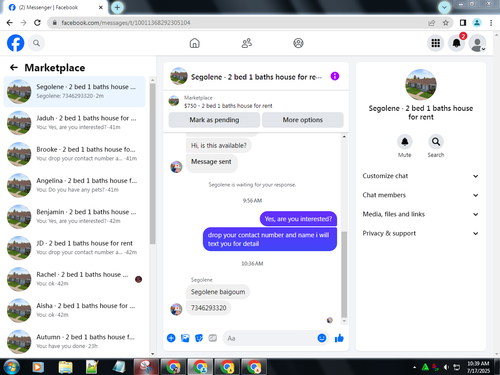Reload the page in browser
Image resolution: width=500 pixels, height=375 pixels.
point(37,23)
